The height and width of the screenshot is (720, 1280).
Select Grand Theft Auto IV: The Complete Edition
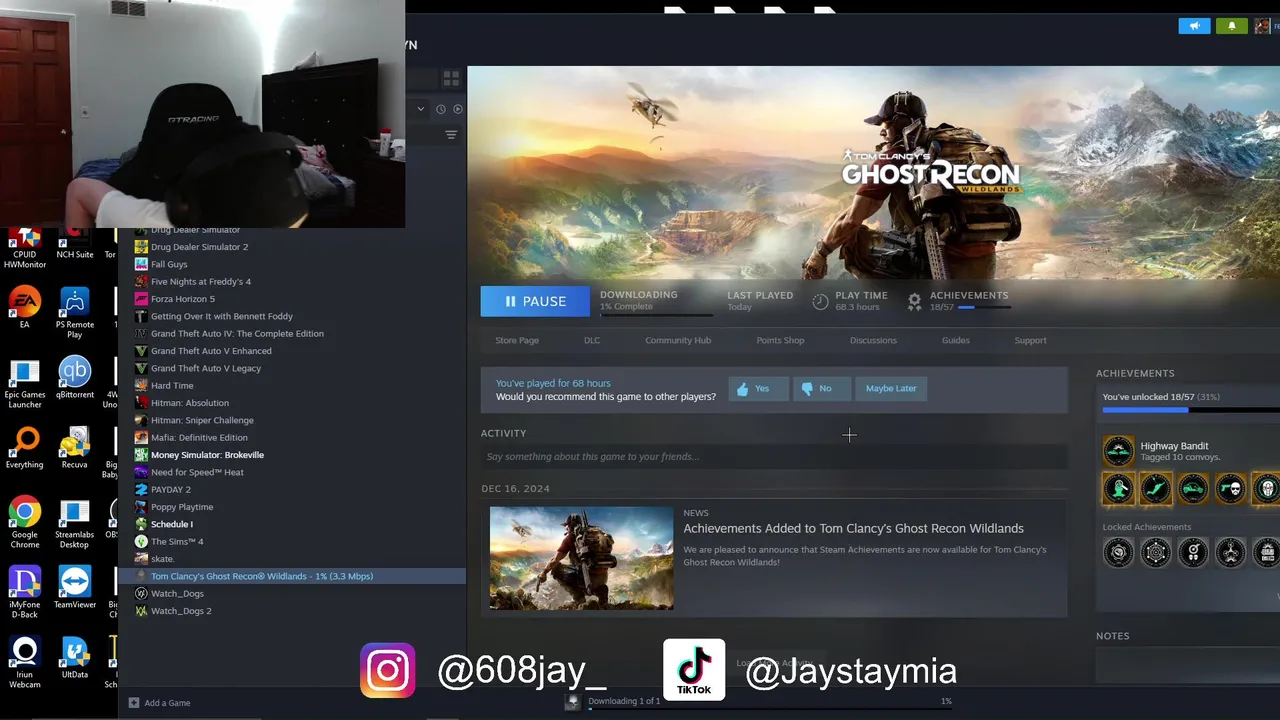[237, 334]
